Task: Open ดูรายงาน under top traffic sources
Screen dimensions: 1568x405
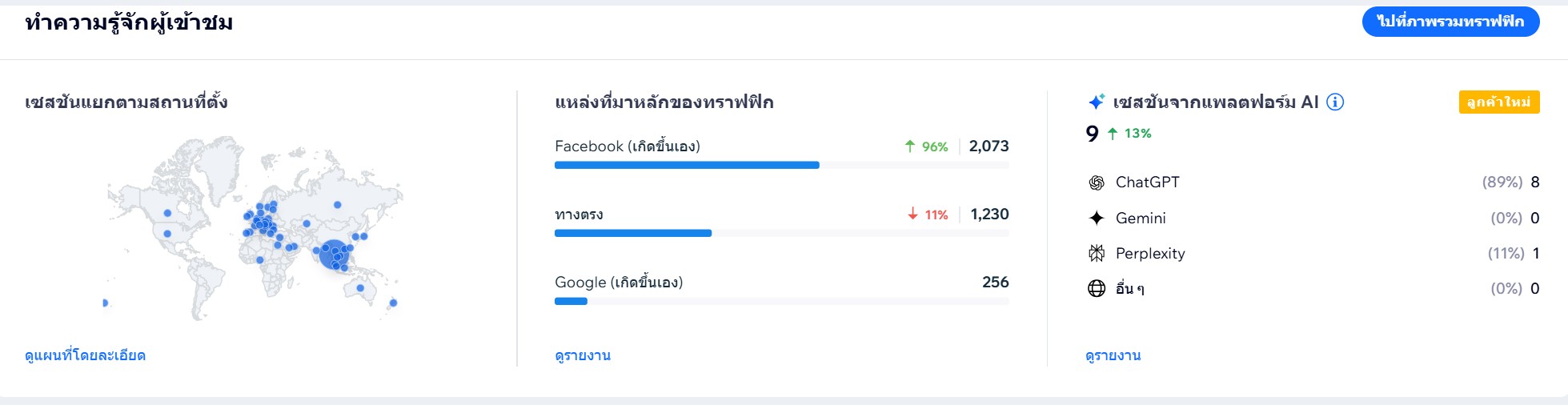Action: point(583,355)
